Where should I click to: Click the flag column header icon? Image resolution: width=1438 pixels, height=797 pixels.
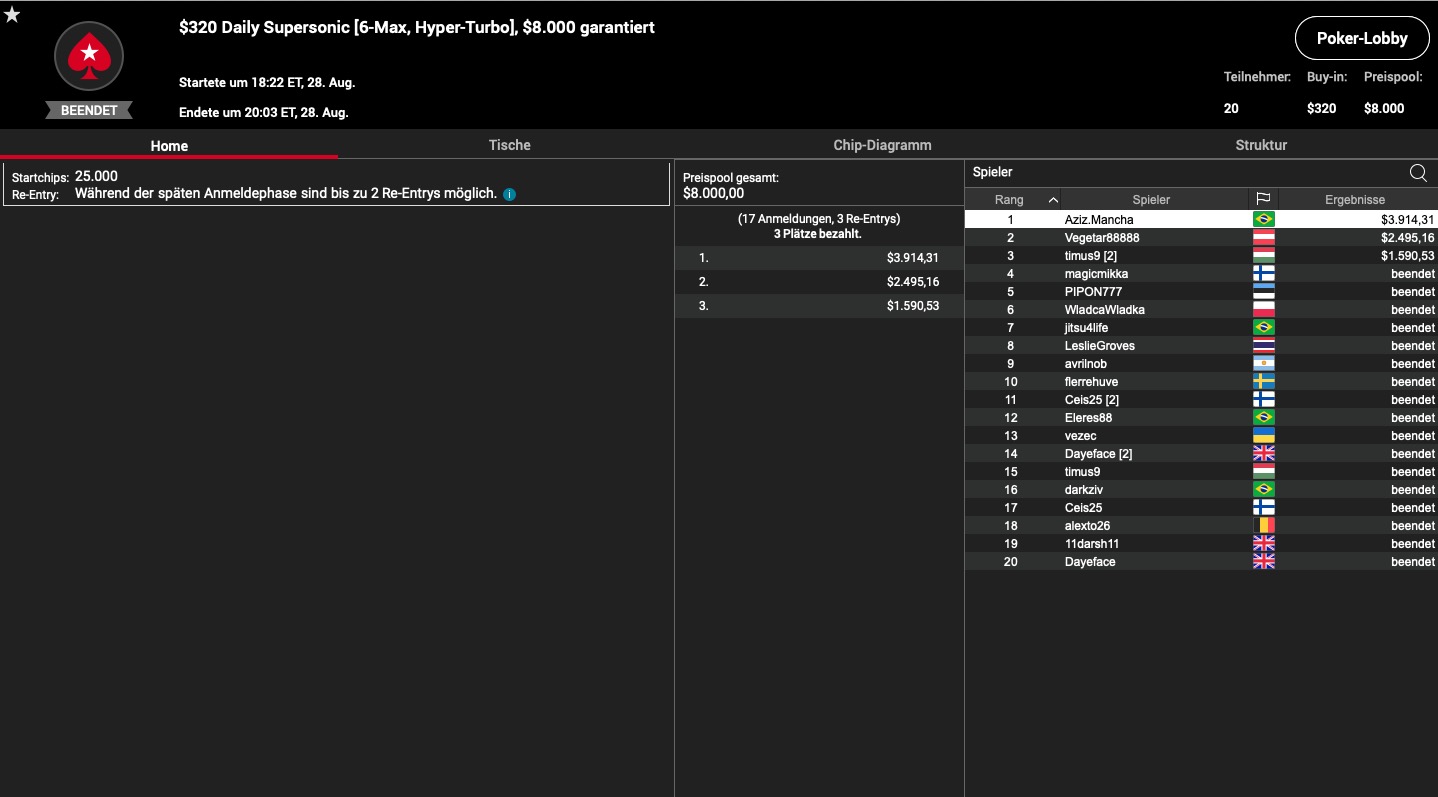1263,199
